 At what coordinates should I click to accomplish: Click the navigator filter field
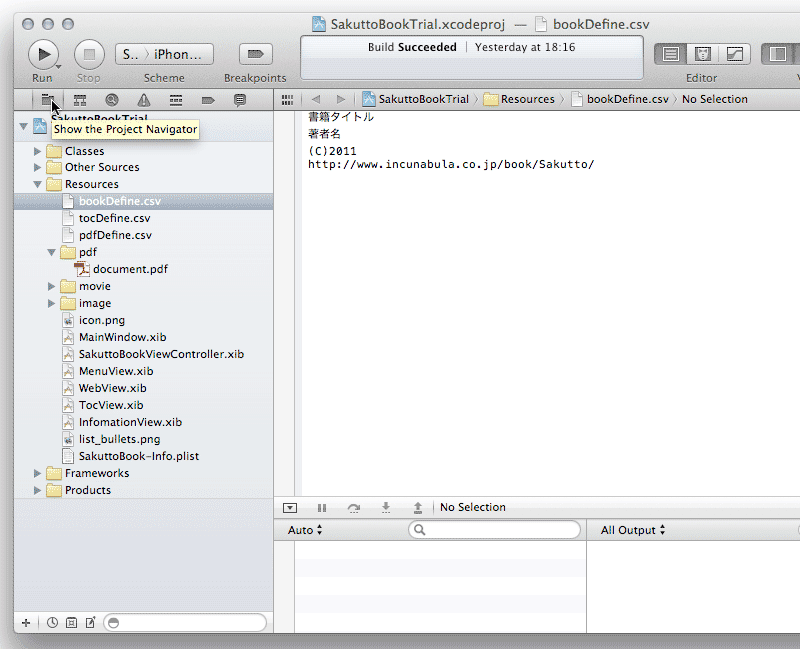tap(185, 622)
